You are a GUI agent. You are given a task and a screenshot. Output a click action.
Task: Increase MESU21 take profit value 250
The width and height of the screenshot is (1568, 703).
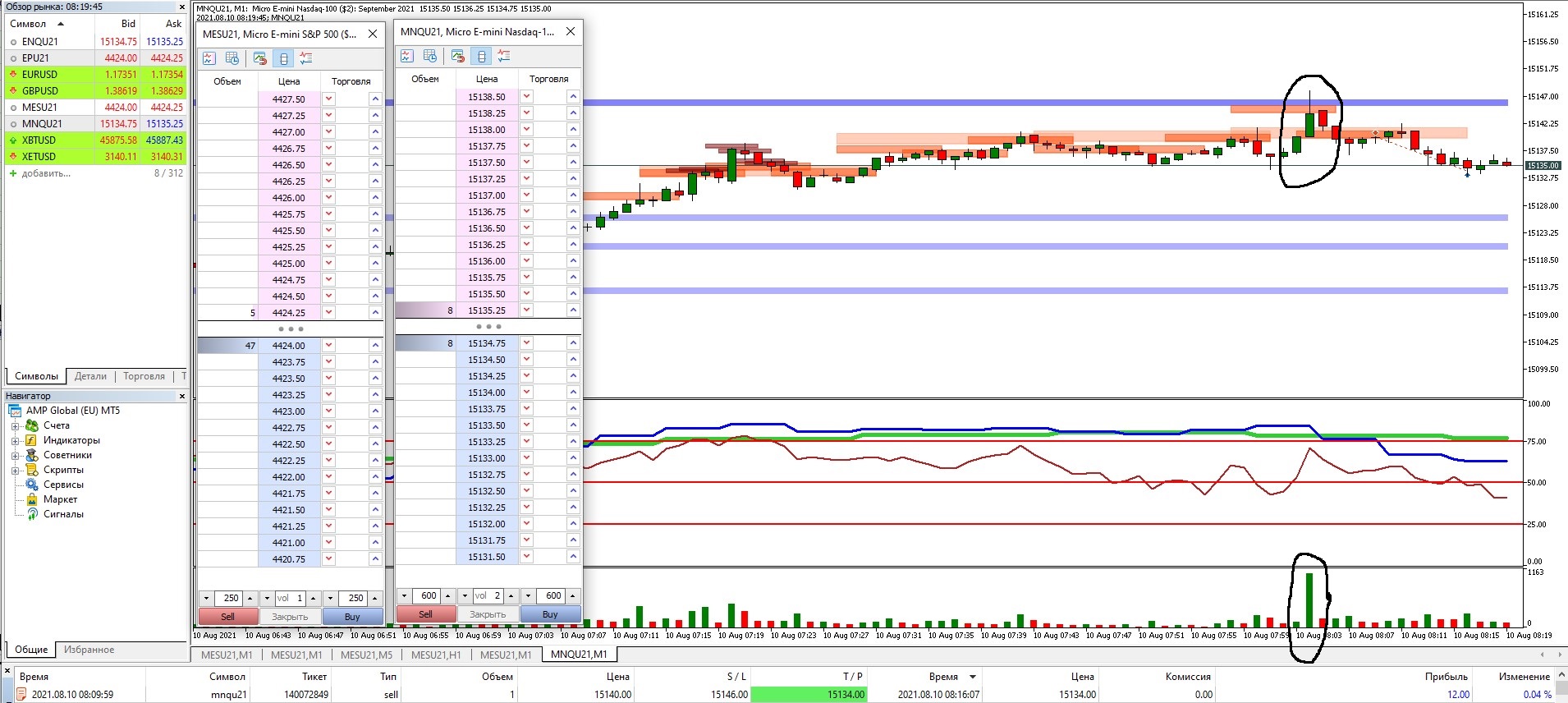point(375,598)
